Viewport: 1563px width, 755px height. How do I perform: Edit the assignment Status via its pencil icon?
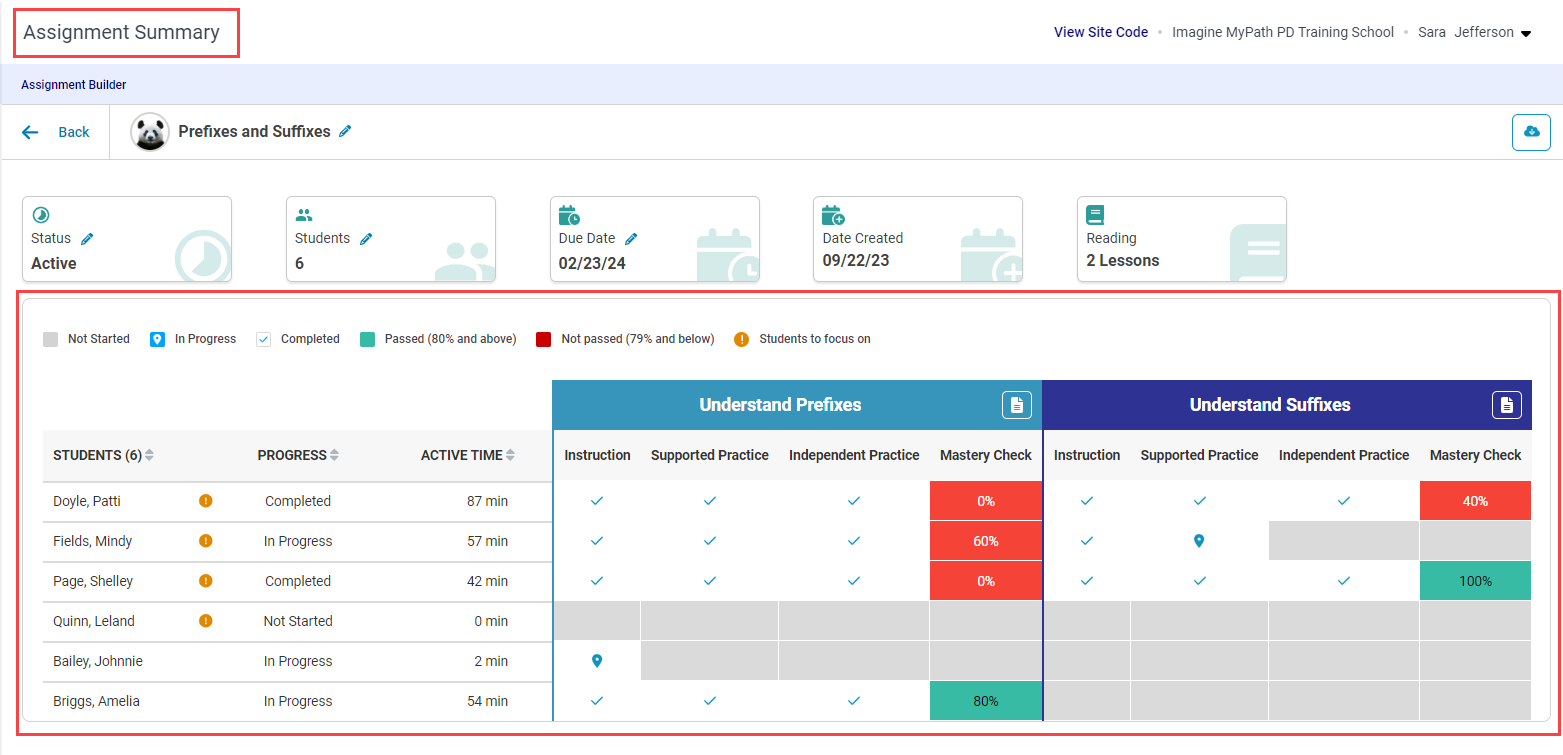coord(88,238)
